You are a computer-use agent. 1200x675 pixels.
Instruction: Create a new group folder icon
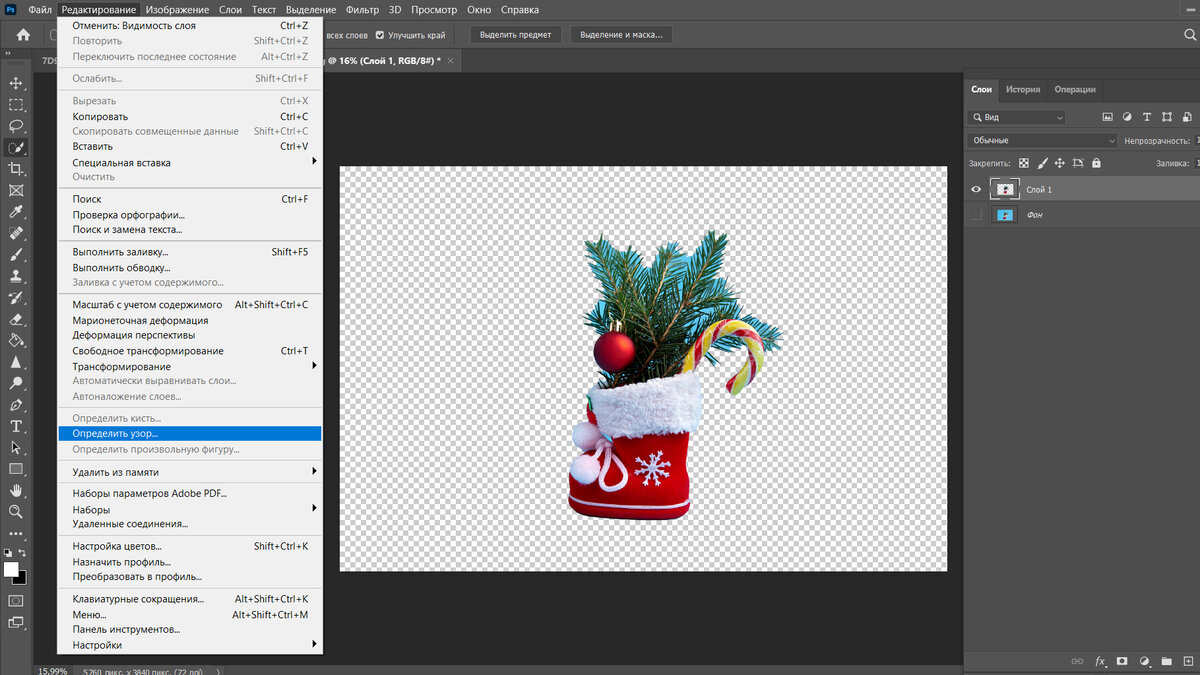1167,661
